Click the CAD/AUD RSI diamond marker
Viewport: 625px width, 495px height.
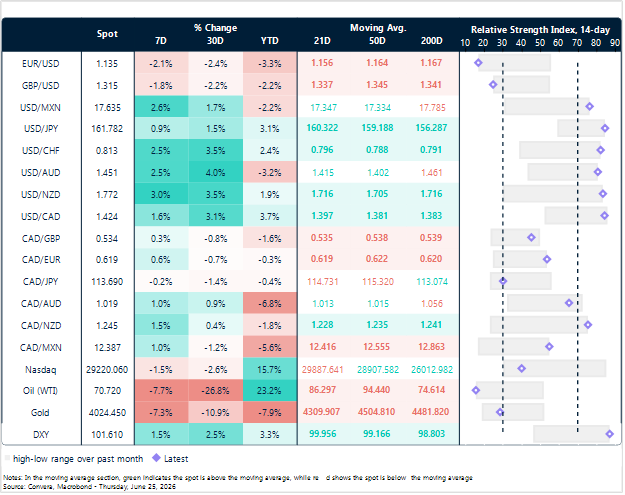coord(569,303)
